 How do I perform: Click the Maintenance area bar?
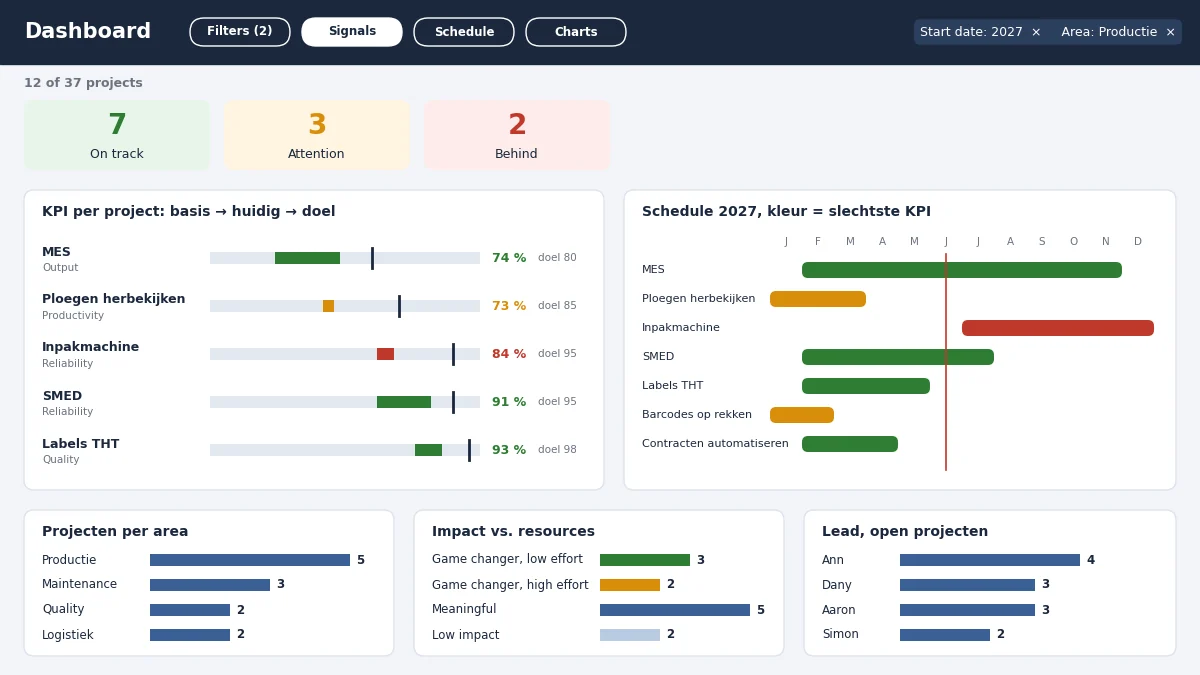coord(210,585)
